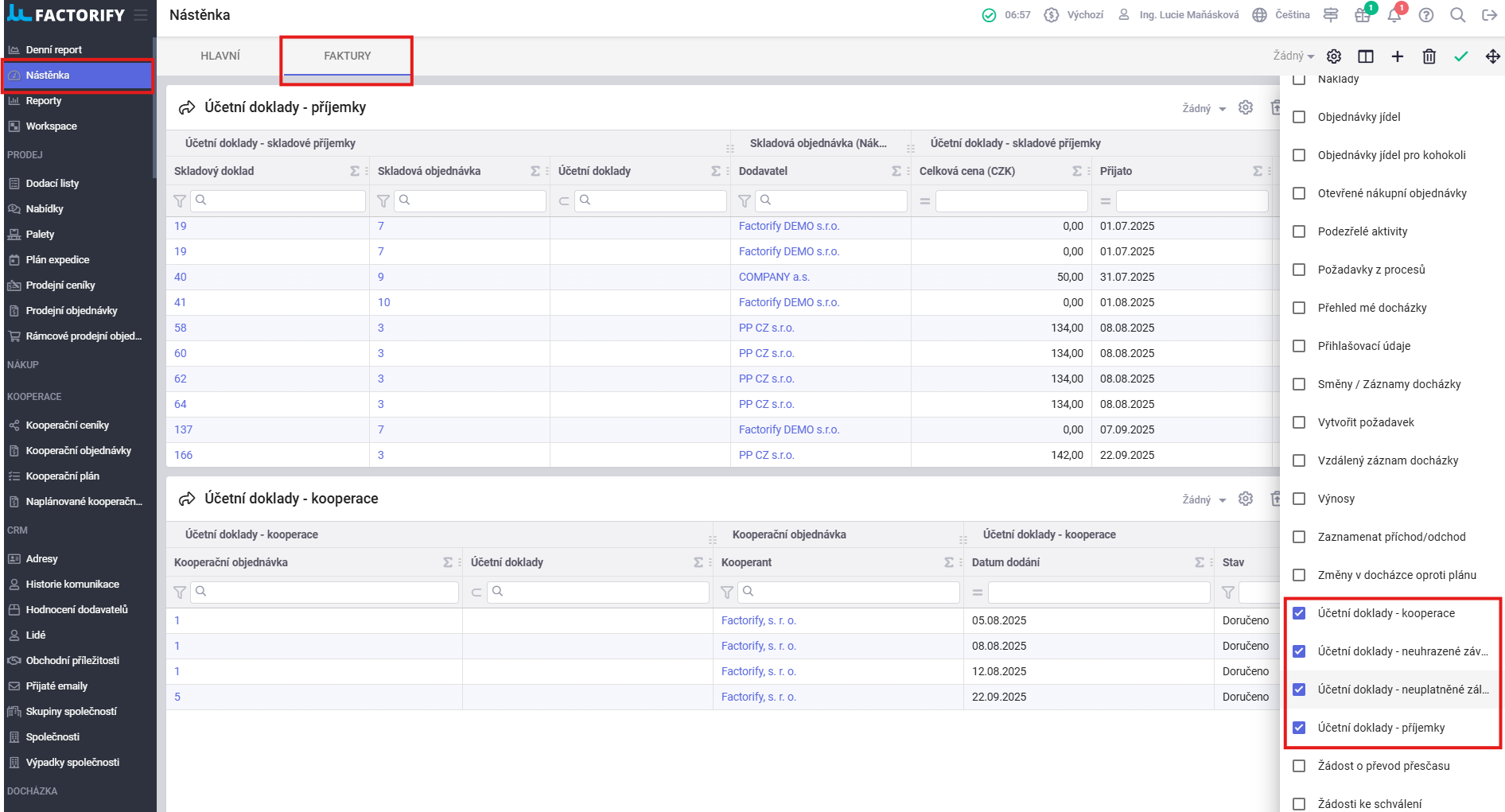Open skladový doklad 166 link
The image size is (1505, 812).
coord(183,455)
